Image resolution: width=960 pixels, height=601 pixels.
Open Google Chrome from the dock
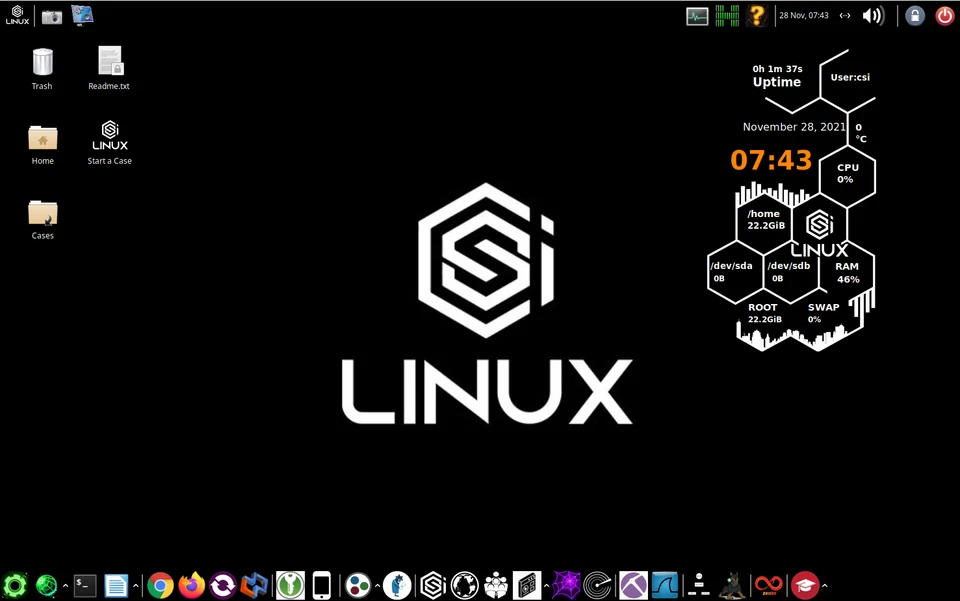tap(159, 585)
